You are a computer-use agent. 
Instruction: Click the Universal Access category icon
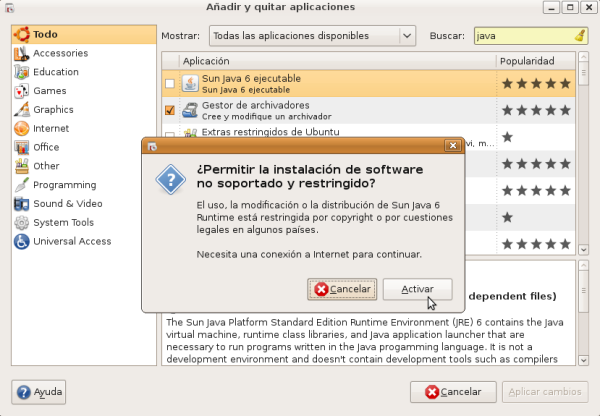coord(21,241)
